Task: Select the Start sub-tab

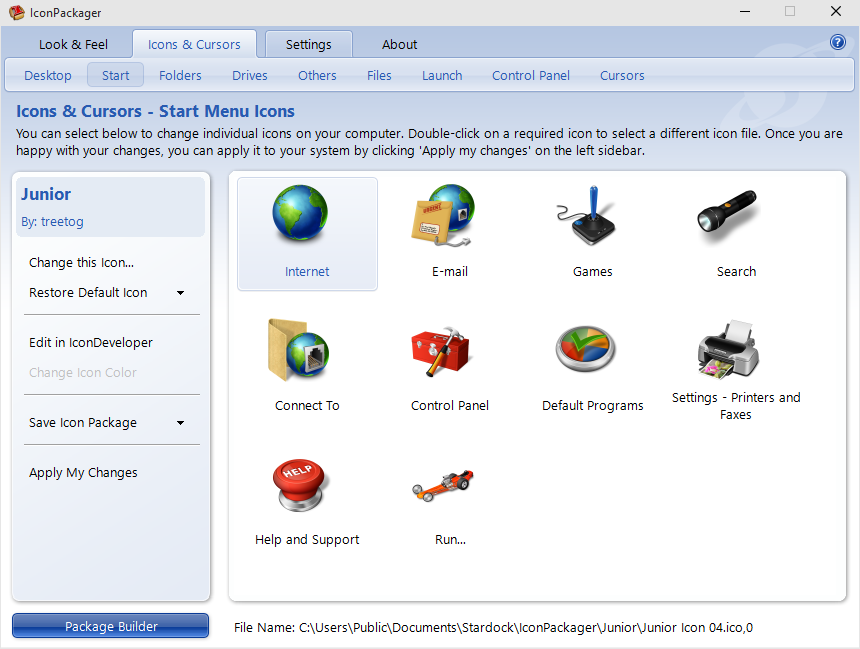Action: (116, 75)
